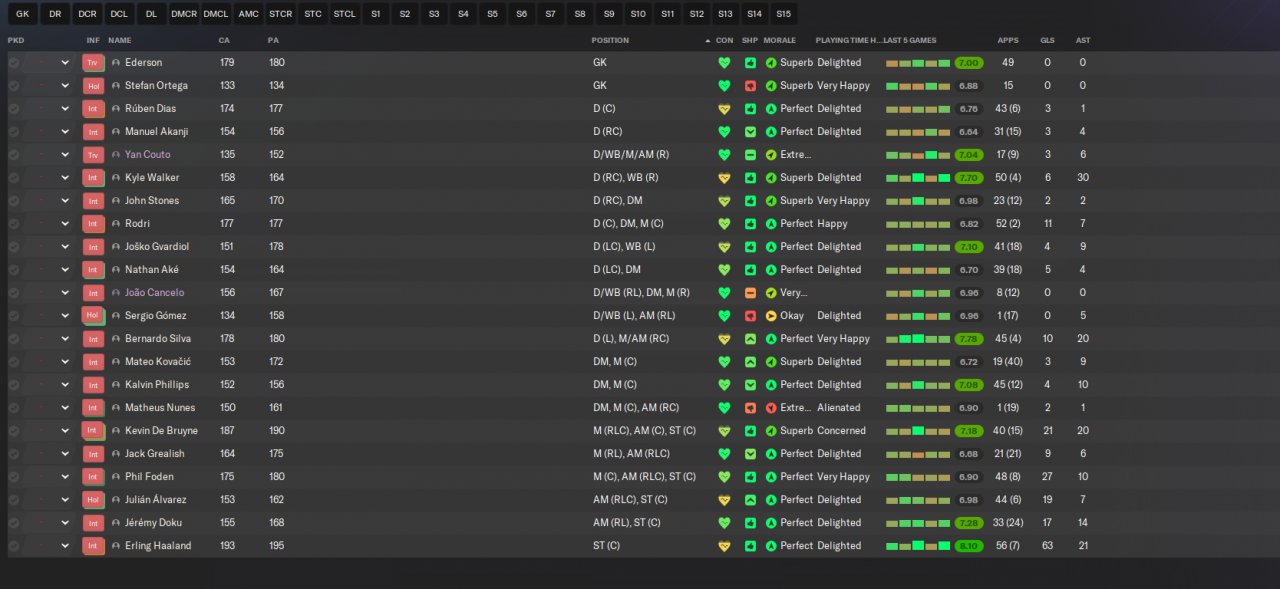Click Jack Grealish's condition heart icon
The height and width of the screenshot is (589, 1280).
[x=724, y=453]
